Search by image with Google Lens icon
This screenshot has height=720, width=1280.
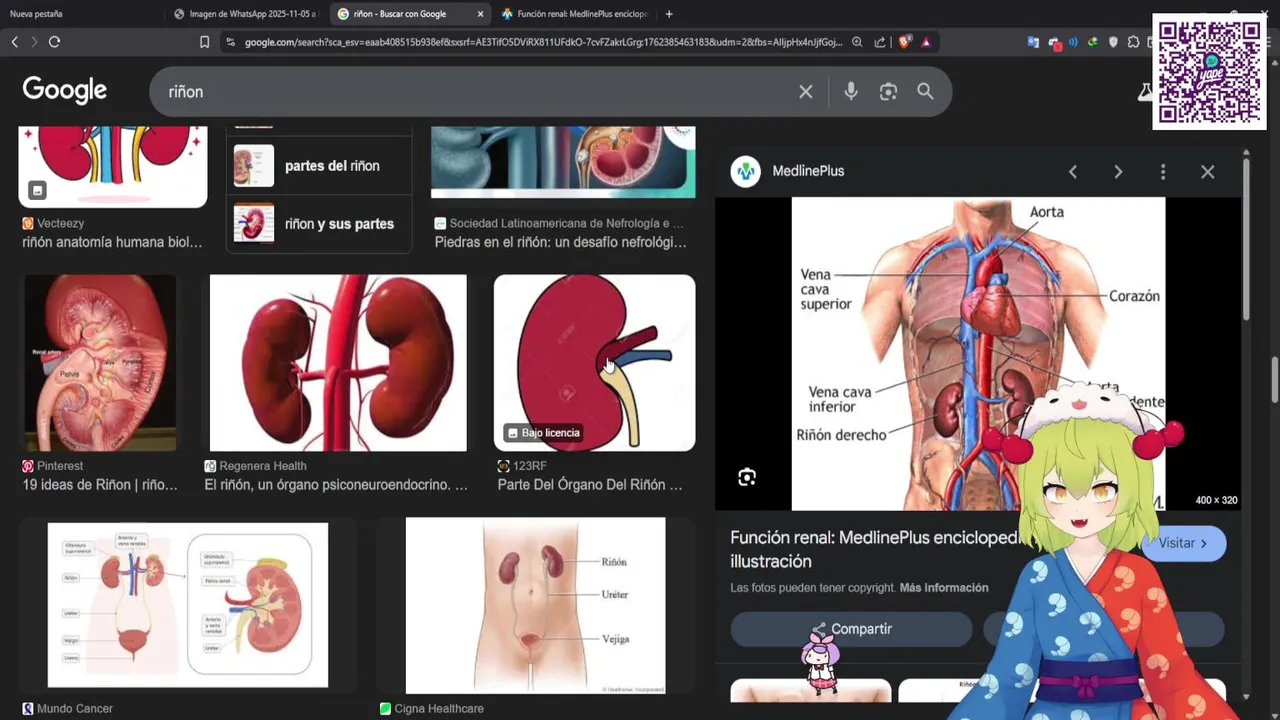[x=888, y=91]
